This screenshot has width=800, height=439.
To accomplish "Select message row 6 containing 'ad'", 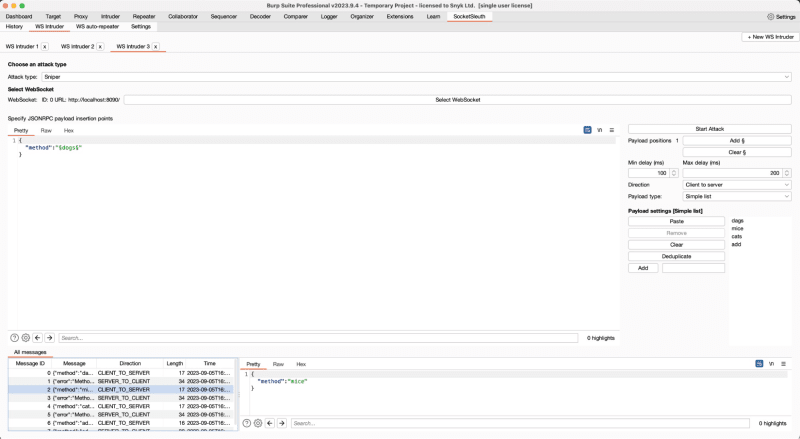I will (x=120, y=423).
